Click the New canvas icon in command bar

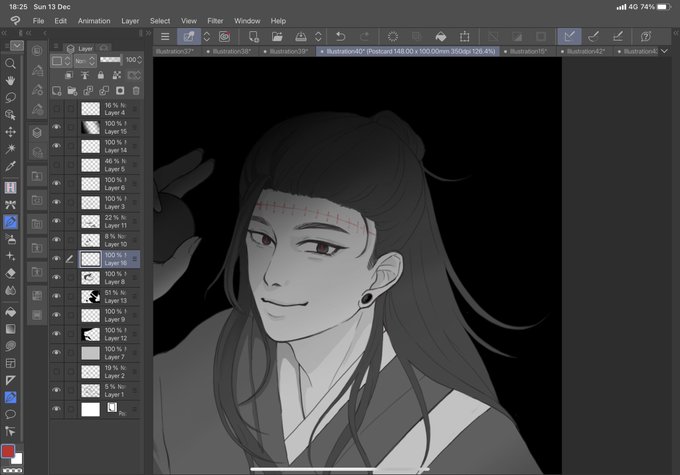point(254,37)
